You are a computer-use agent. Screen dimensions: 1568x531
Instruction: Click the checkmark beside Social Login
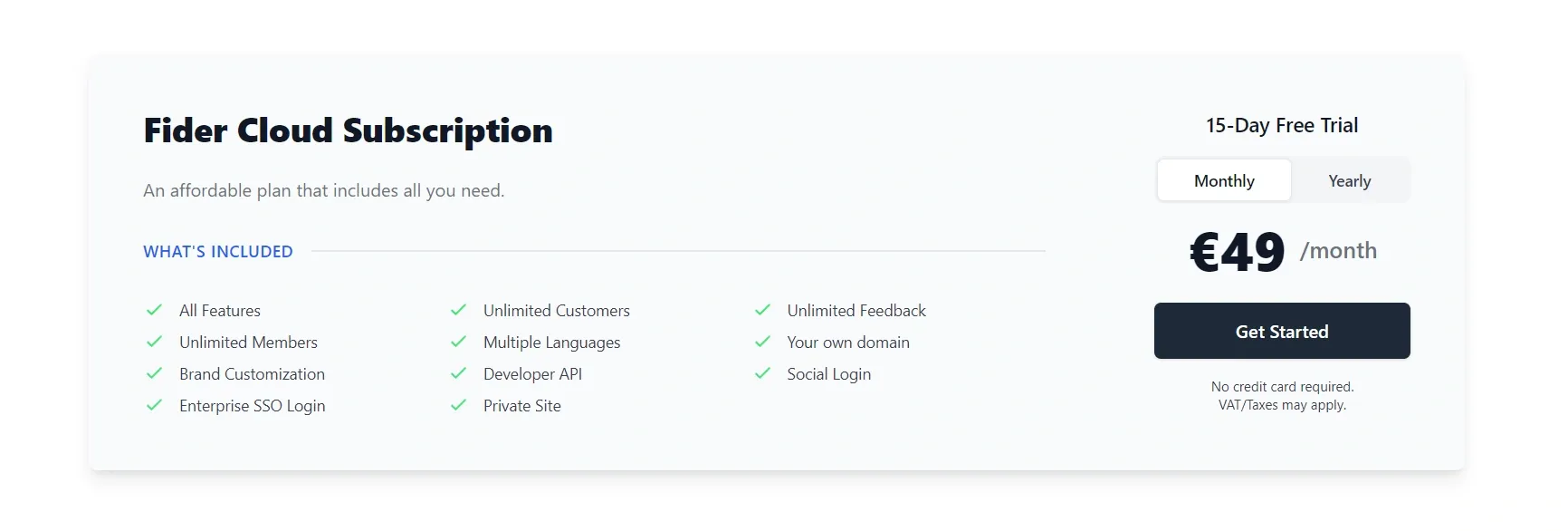(x=761, y=374)
